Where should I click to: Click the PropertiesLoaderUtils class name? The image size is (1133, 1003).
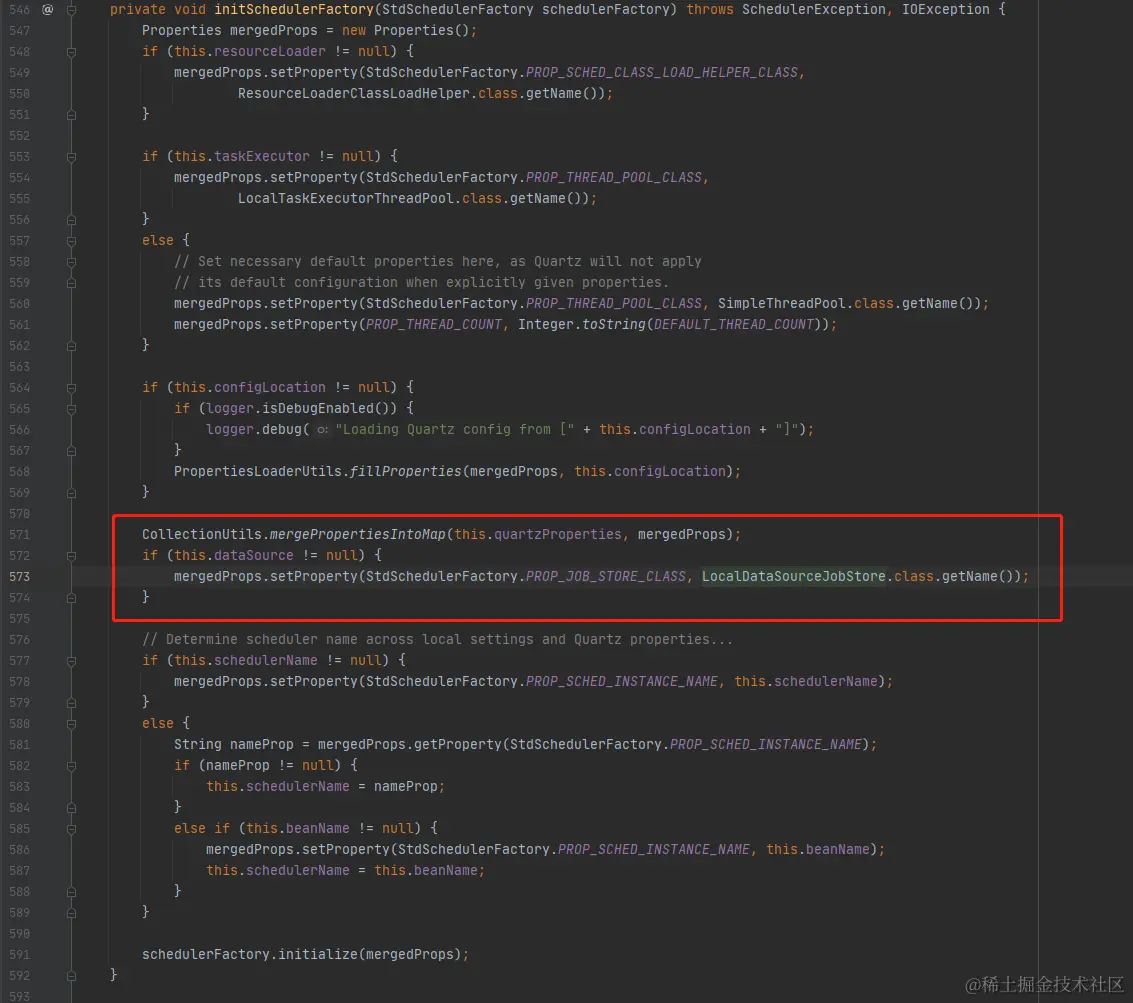click(257, 471)
